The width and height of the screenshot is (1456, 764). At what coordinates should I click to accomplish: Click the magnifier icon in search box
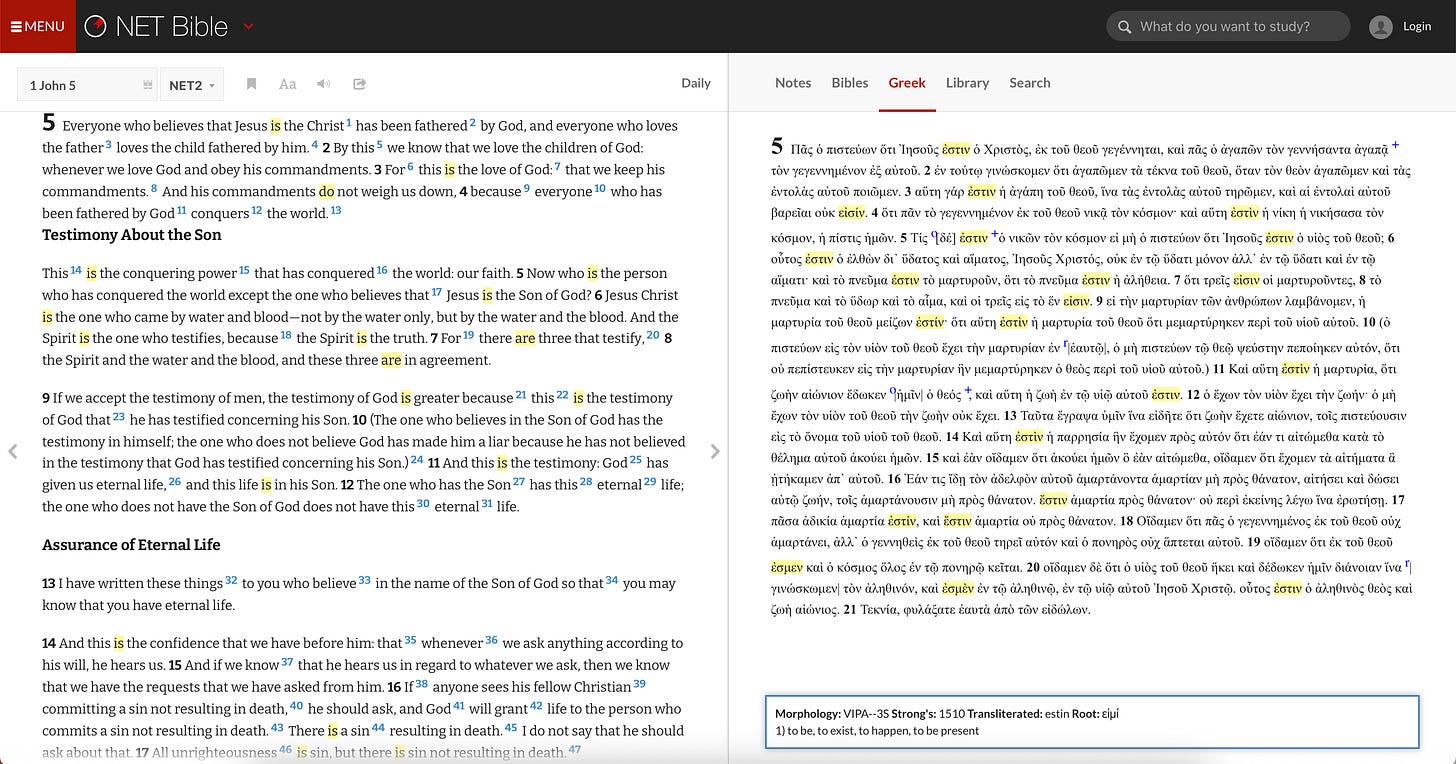(x=1124, y=27)
